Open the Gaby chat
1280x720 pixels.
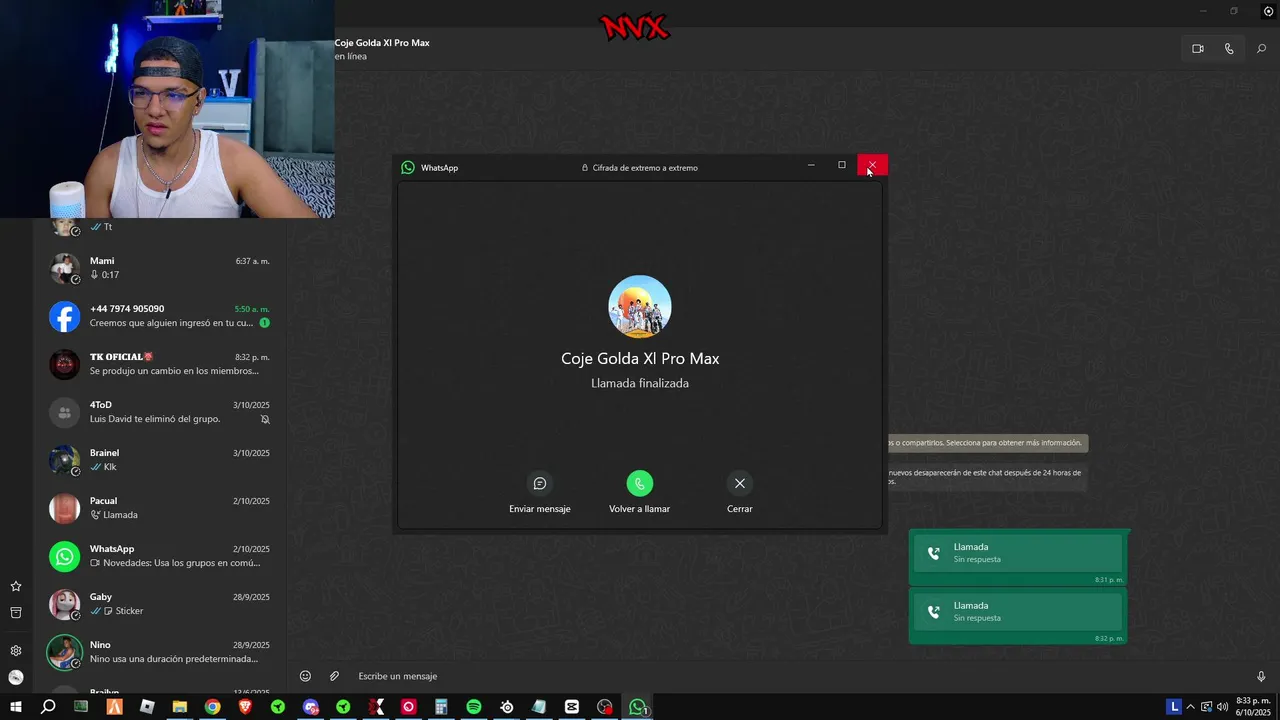[160, 604]
